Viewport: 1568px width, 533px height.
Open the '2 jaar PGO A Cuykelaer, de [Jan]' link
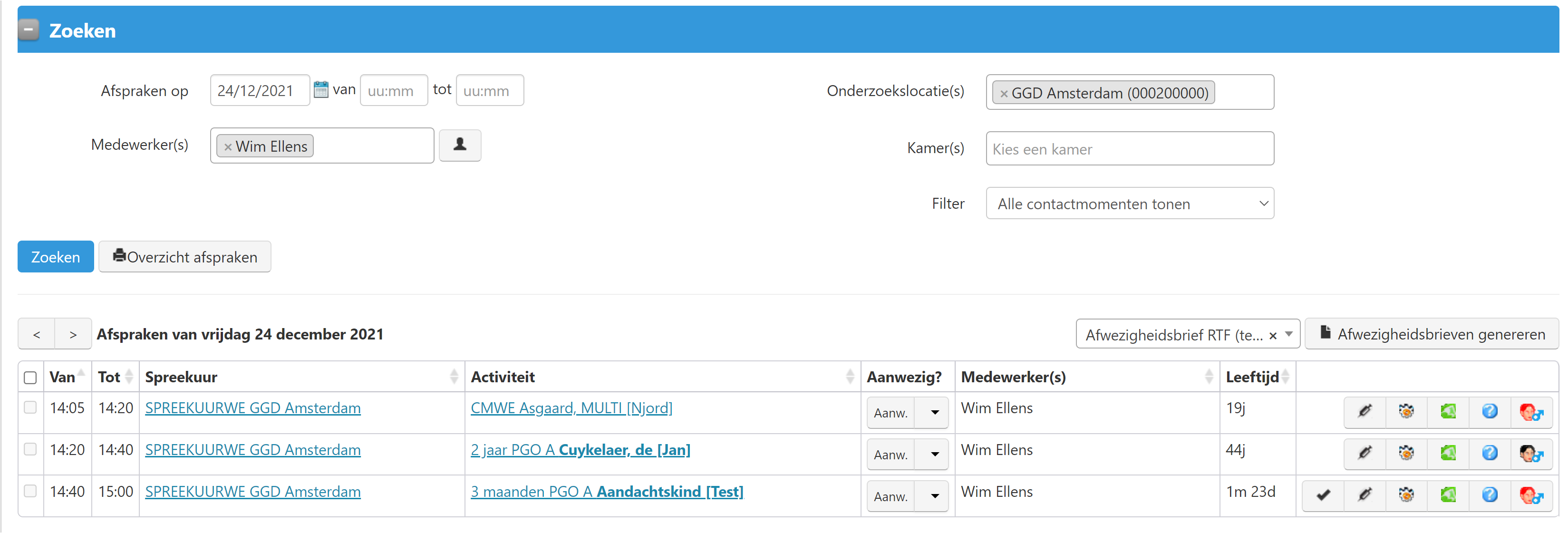(580, 450)
